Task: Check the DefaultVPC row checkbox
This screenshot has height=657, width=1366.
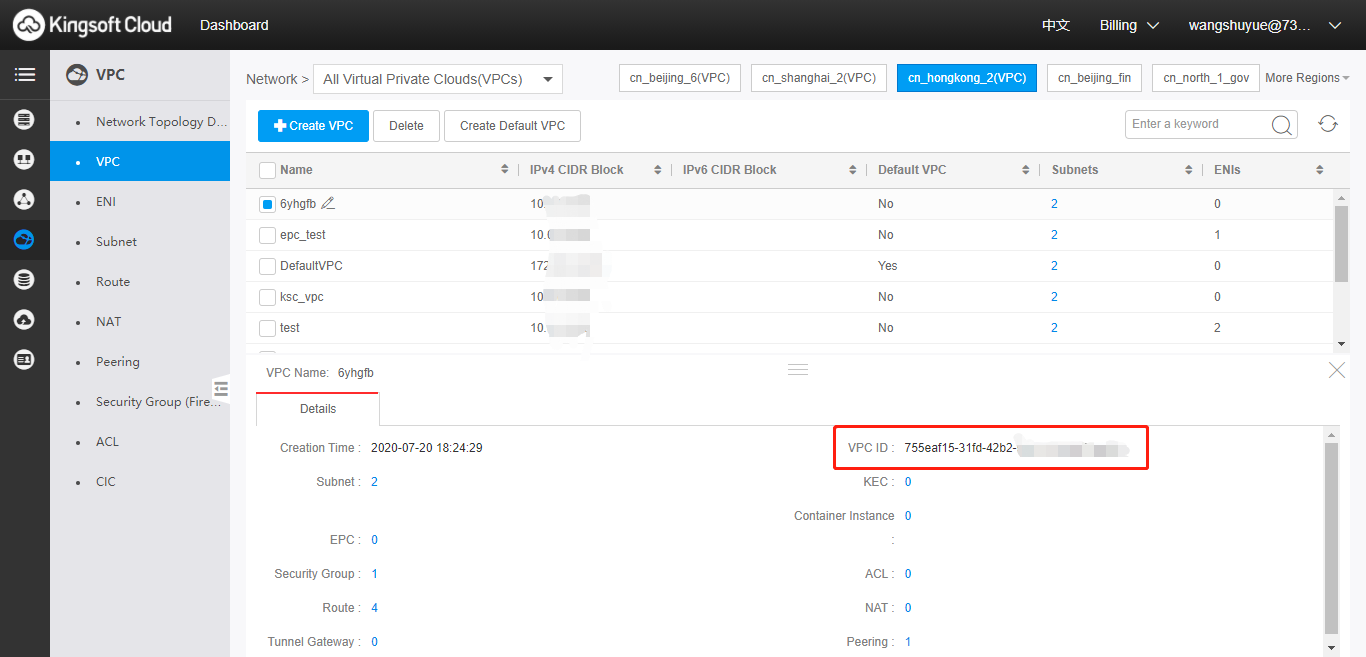Action: pyautogui.click(x=267, y=266)
